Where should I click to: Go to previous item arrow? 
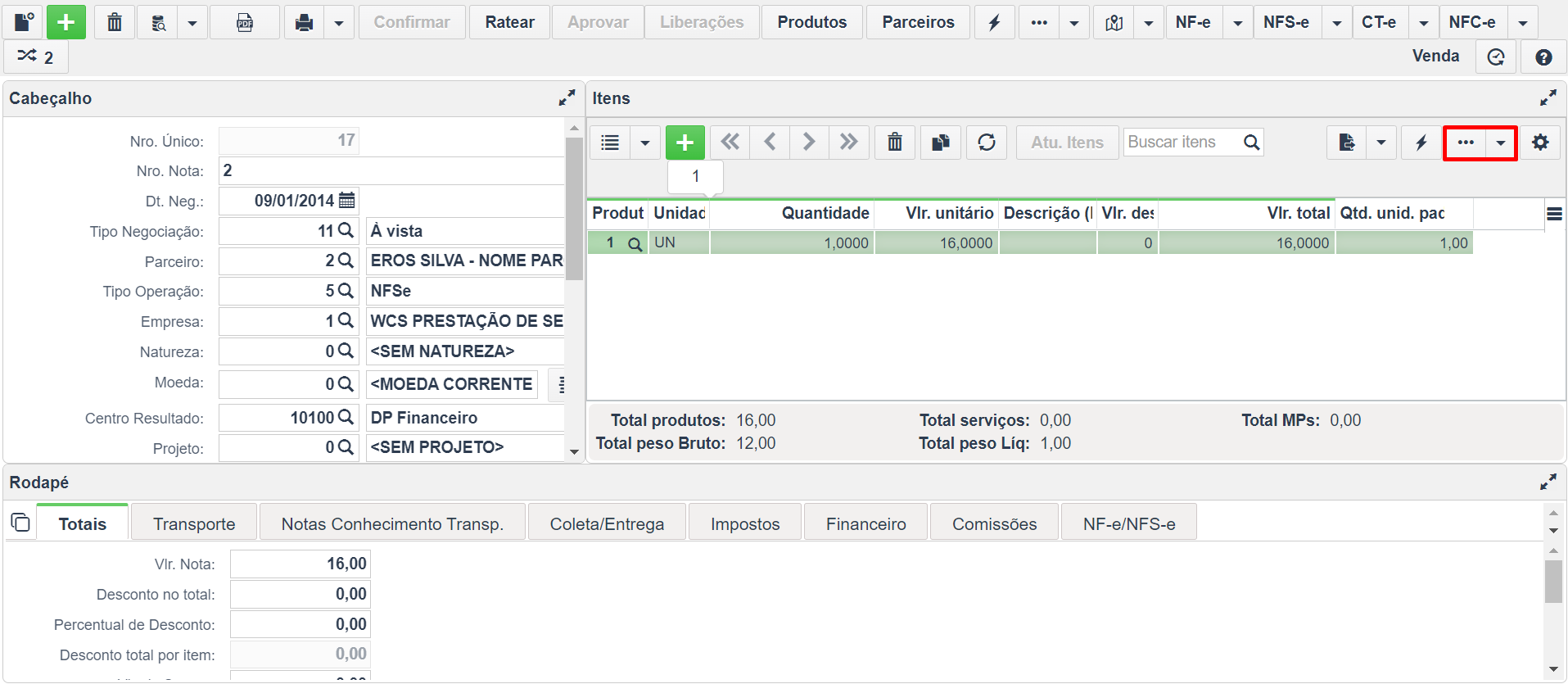point(770,143)
